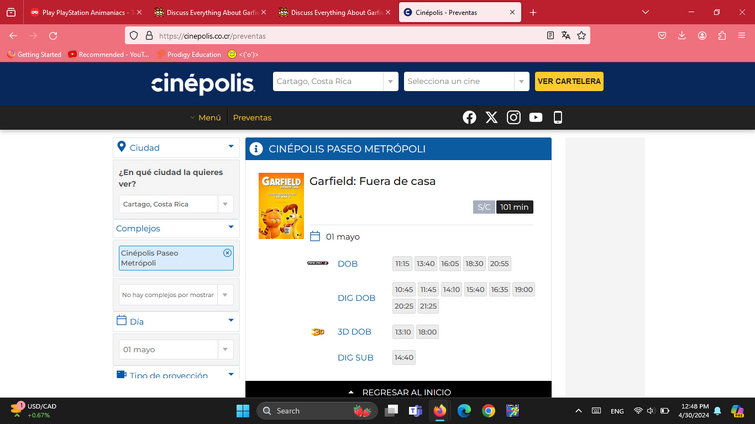The height and width of the screenshot is (424, 755).
Task: Click Garfield movie poster thumbnail
Action: (281, 206)
